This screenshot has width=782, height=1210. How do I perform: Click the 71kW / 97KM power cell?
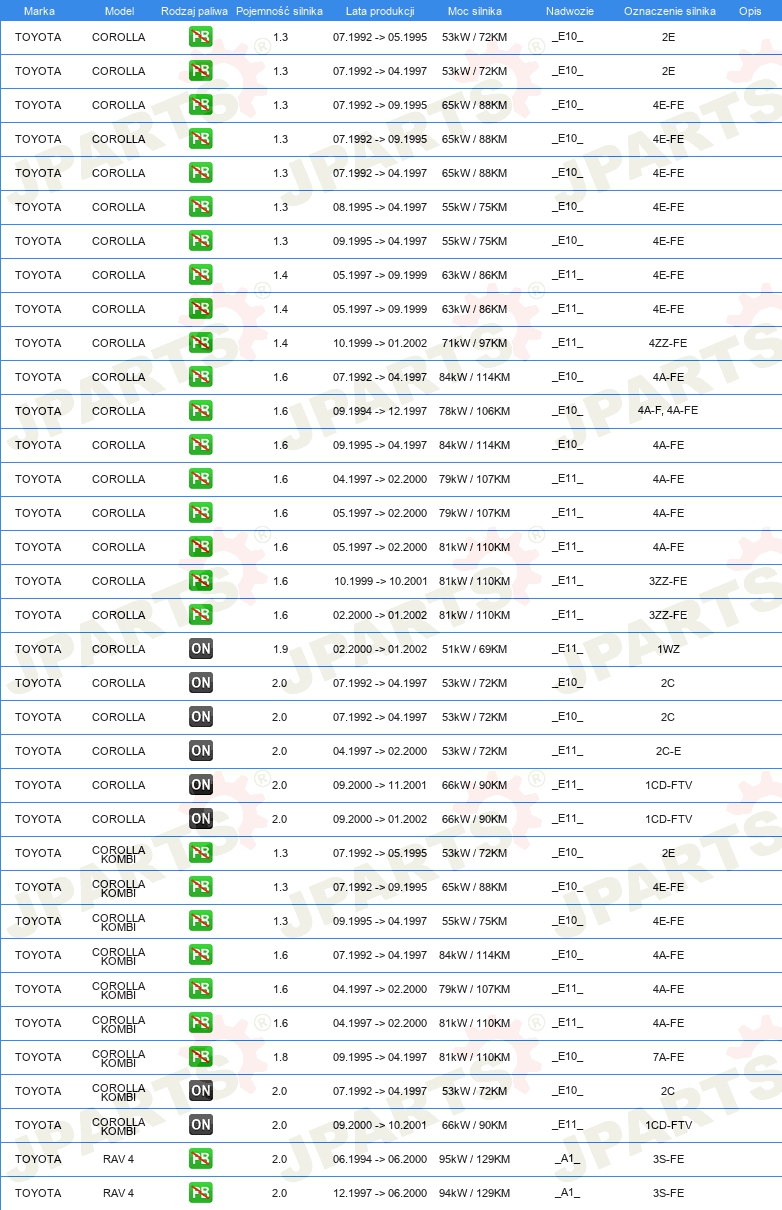tap(475, 343)
